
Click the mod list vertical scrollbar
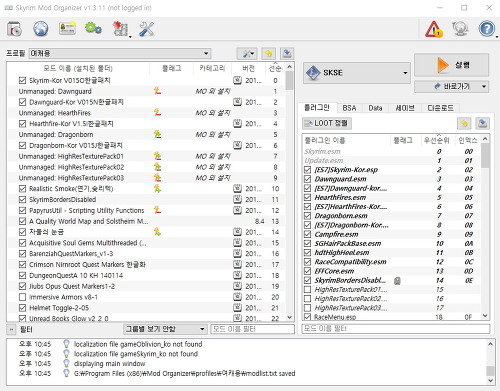pyautogui.click(x=289, y=192)
